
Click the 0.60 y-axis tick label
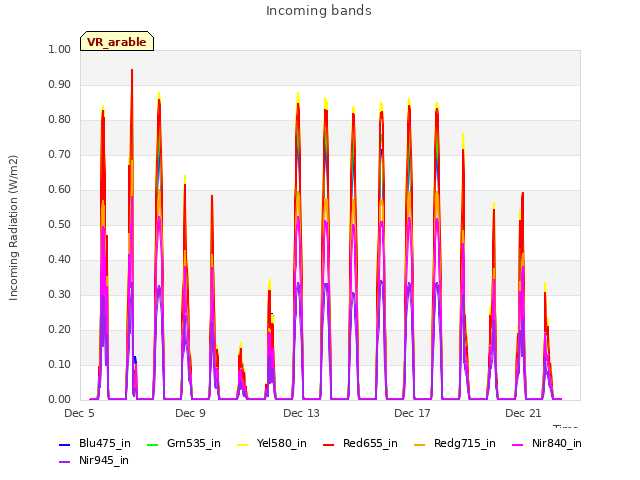(x=60, y=190)
